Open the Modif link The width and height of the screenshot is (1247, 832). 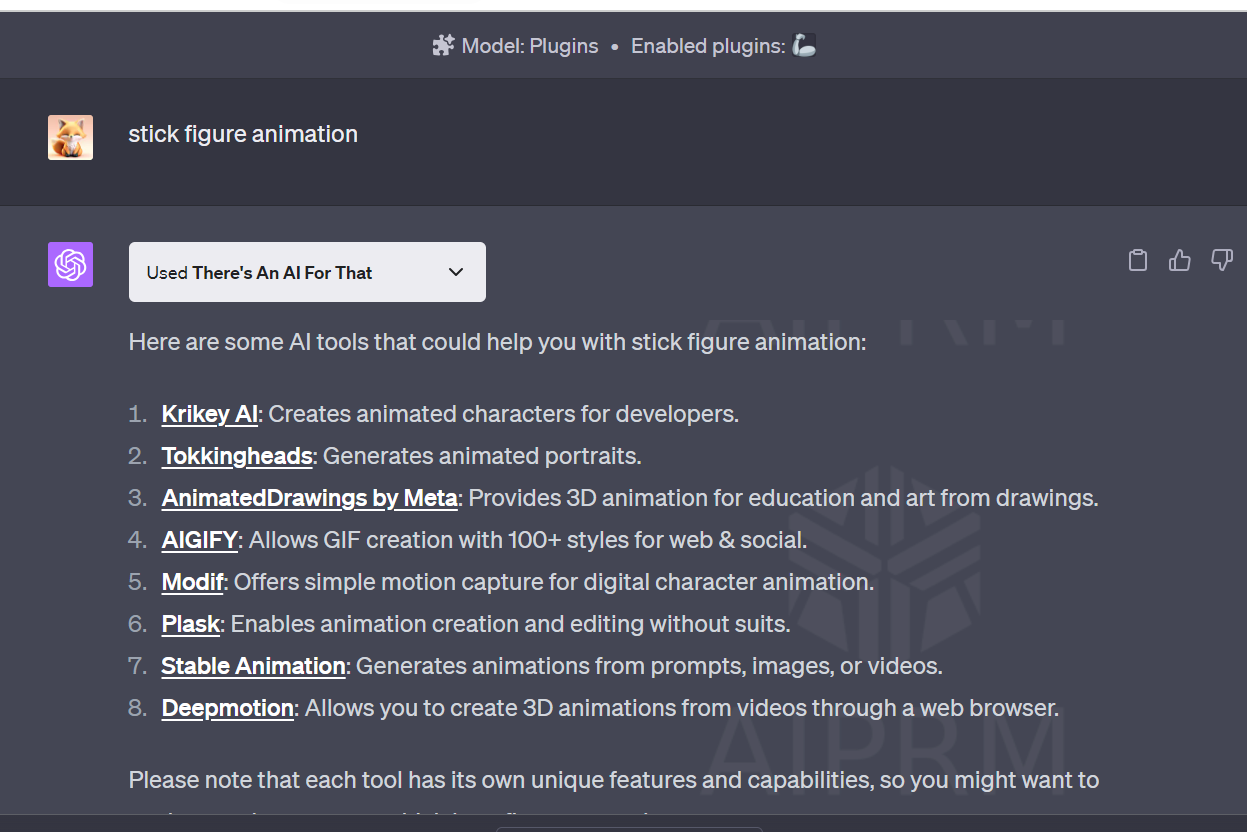click(x=192, y=582)
